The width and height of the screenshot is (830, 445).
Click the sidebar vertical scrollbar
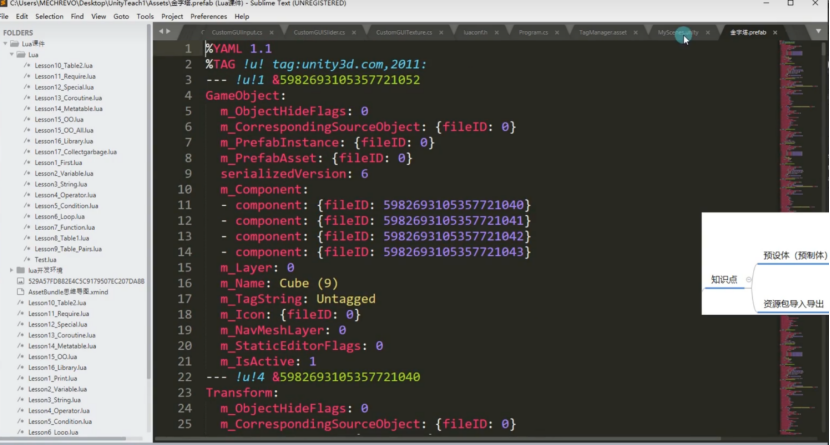tap(149, 201)
